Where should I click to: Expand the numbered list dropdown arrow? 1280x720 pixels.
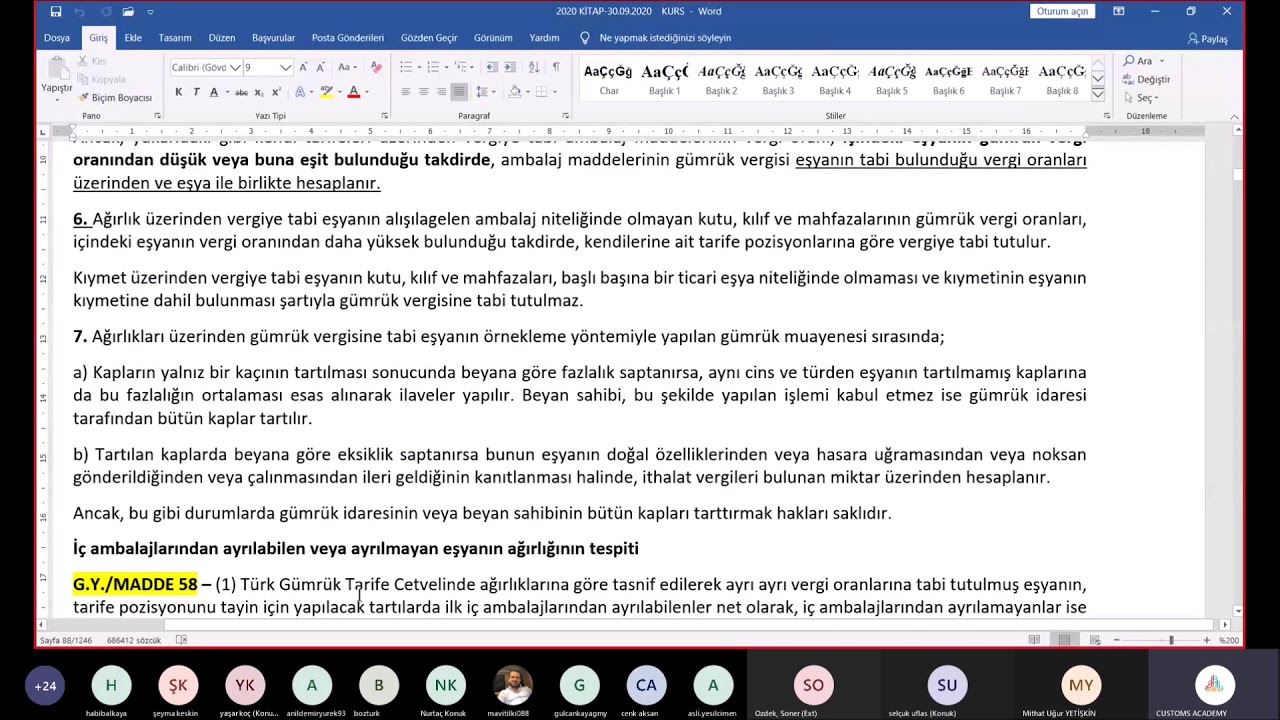[x=447, y=67]
